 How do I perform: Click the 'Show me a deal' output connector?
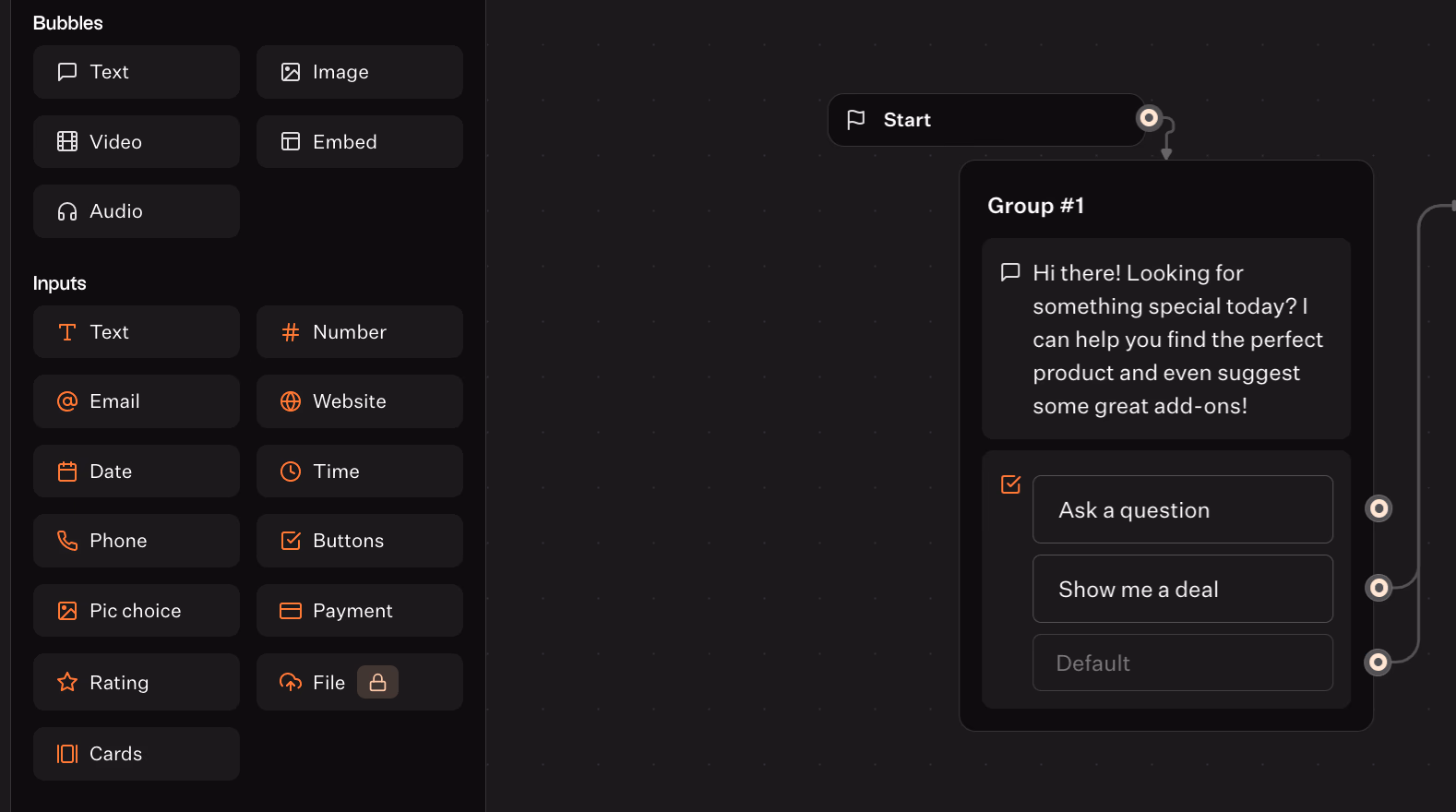coord(1378,588)
